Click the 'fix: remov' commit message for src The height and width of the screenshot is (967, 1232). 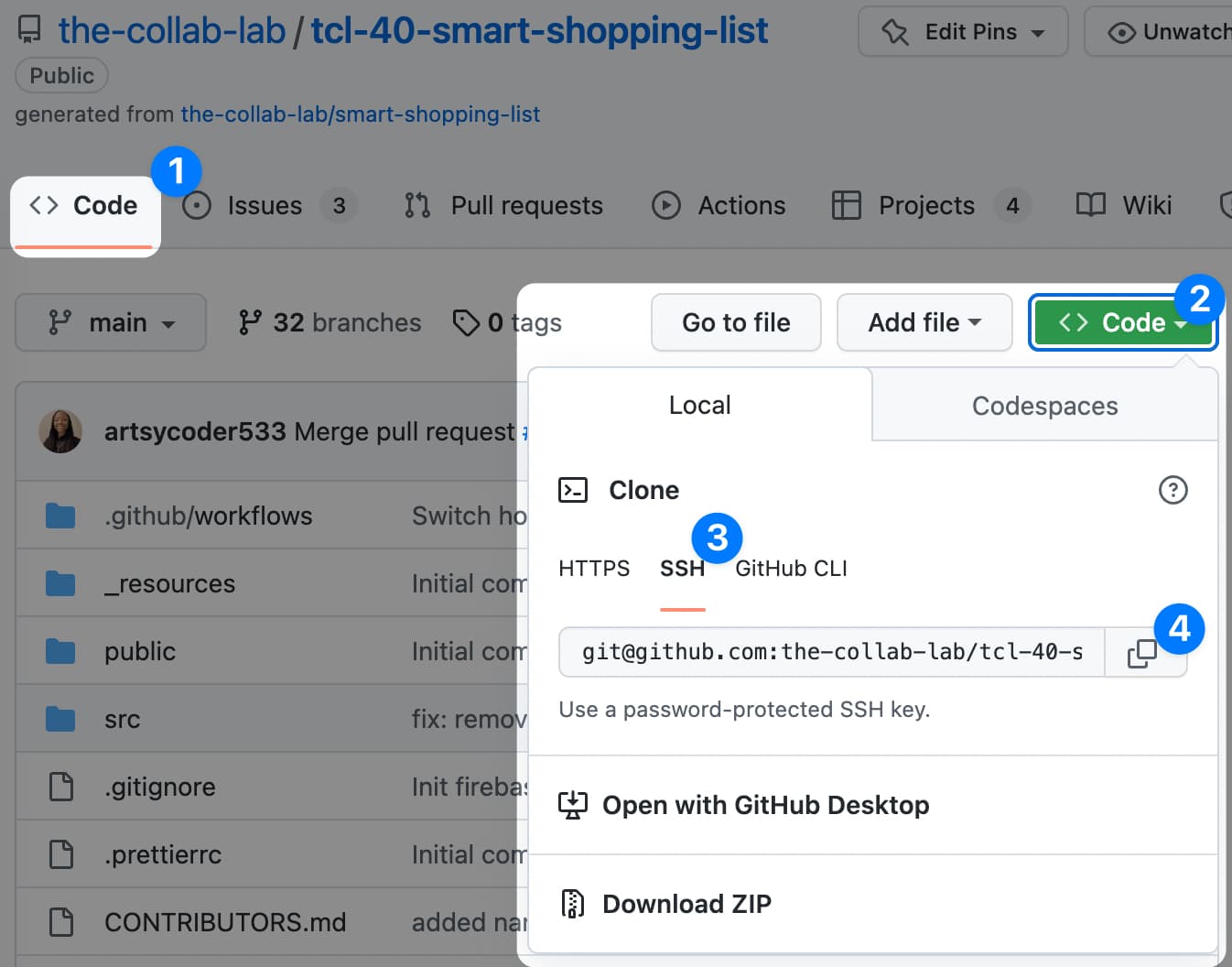pyautogui.click(x=470, y=719)
